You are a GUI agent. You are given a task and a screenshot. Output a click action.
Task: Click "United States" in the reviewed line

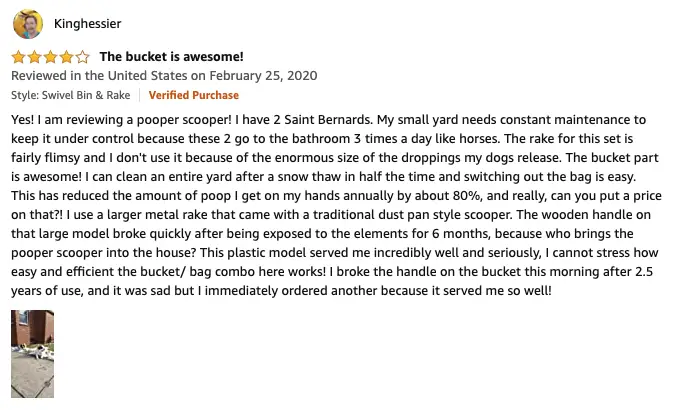click(x=147, y=76)
